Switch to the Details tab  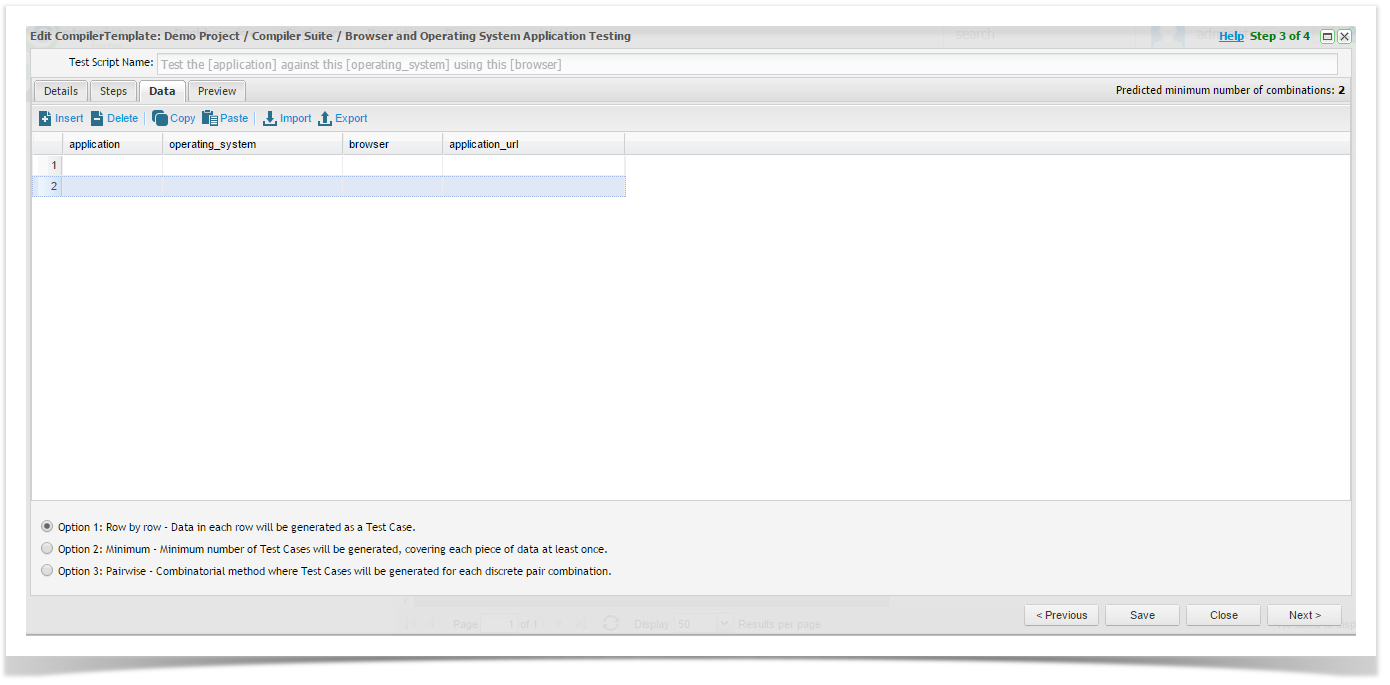(61, 91)
